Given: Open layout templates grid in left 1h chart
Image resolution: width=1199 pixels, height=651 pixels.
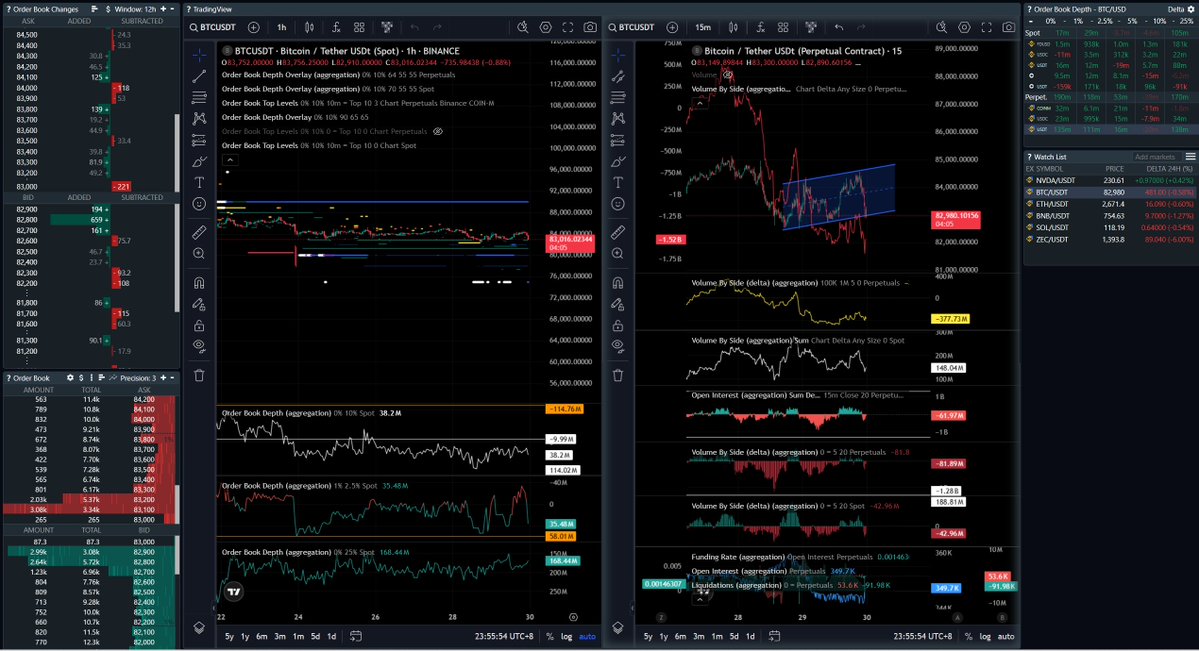Looking at the screenshot, I should (359, 28).
